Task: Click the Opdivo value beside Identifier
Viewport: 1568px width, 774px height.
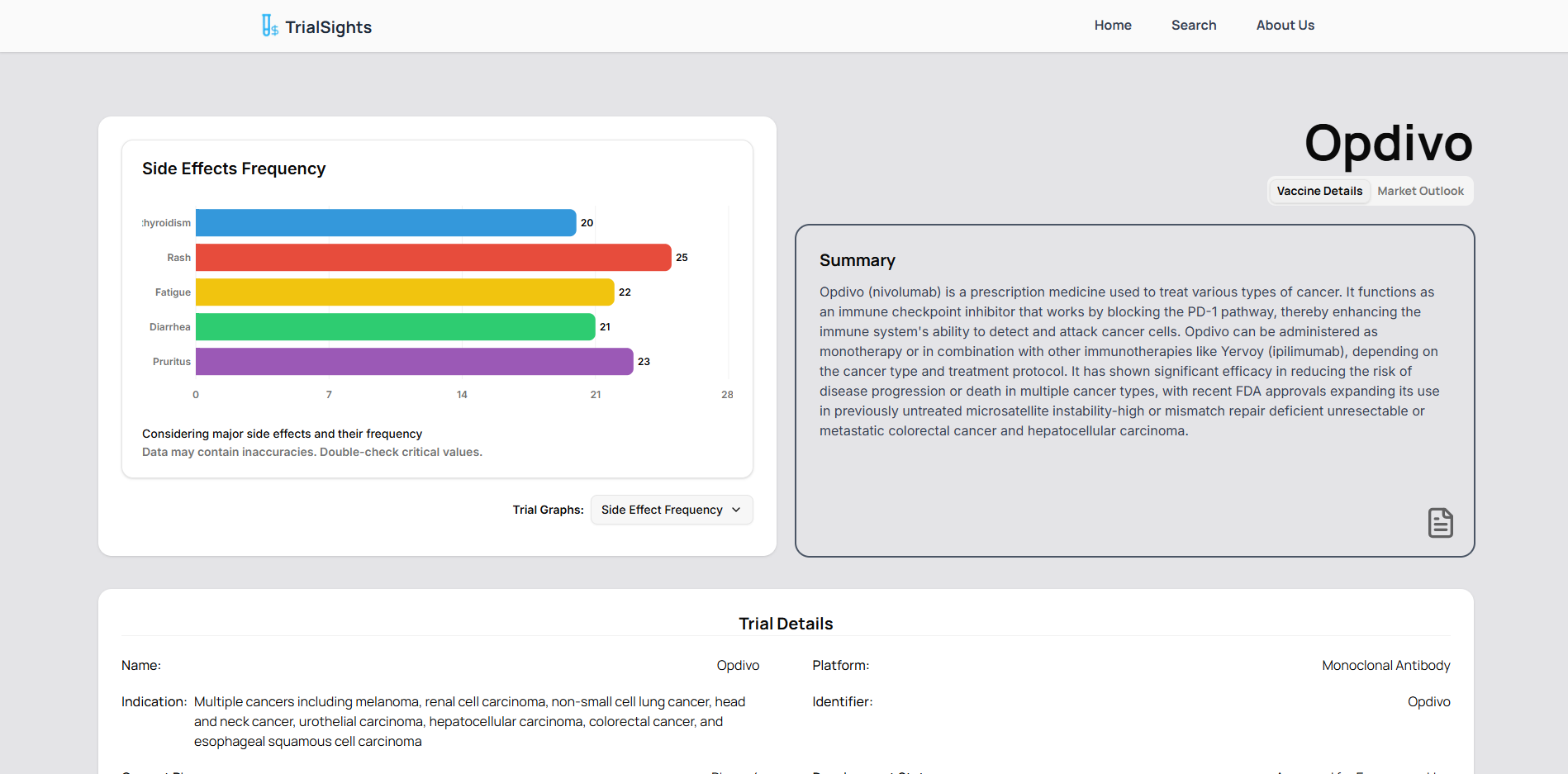Action: click(x=1429, y=702)
